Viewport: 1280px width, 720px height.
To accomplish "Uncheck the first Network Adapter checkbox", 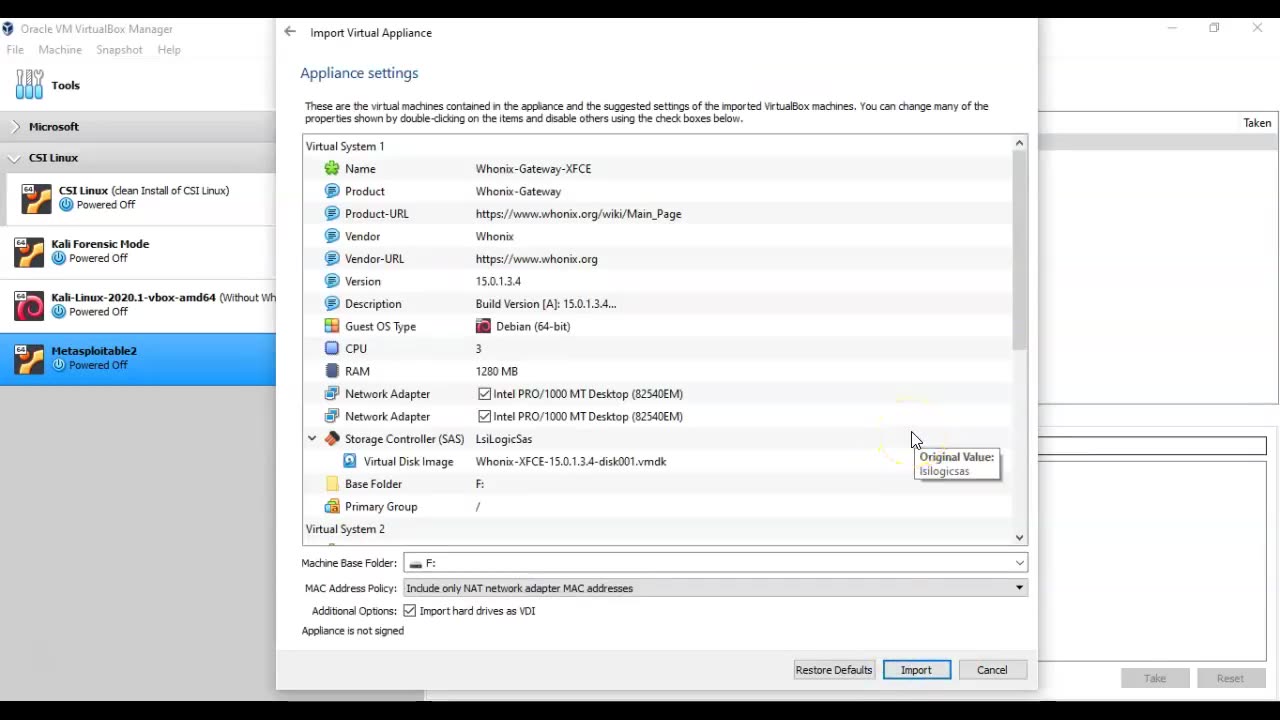I will point(484,394).
